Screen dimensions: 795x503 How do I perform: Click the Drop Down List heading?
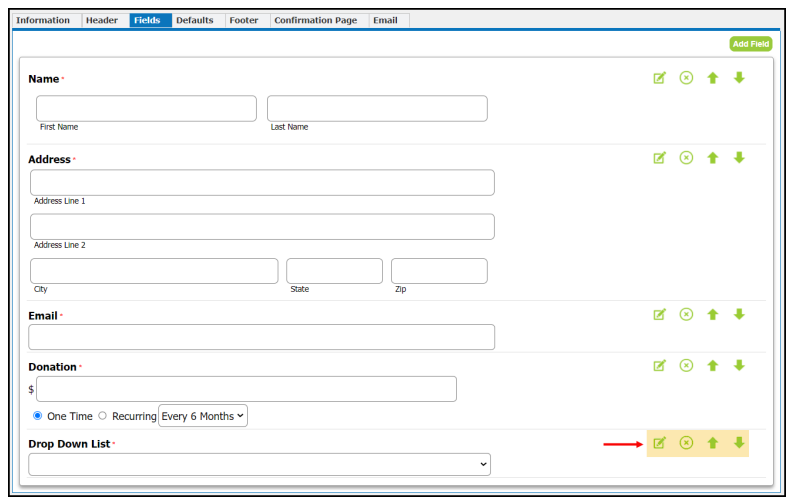coord(69,444)
